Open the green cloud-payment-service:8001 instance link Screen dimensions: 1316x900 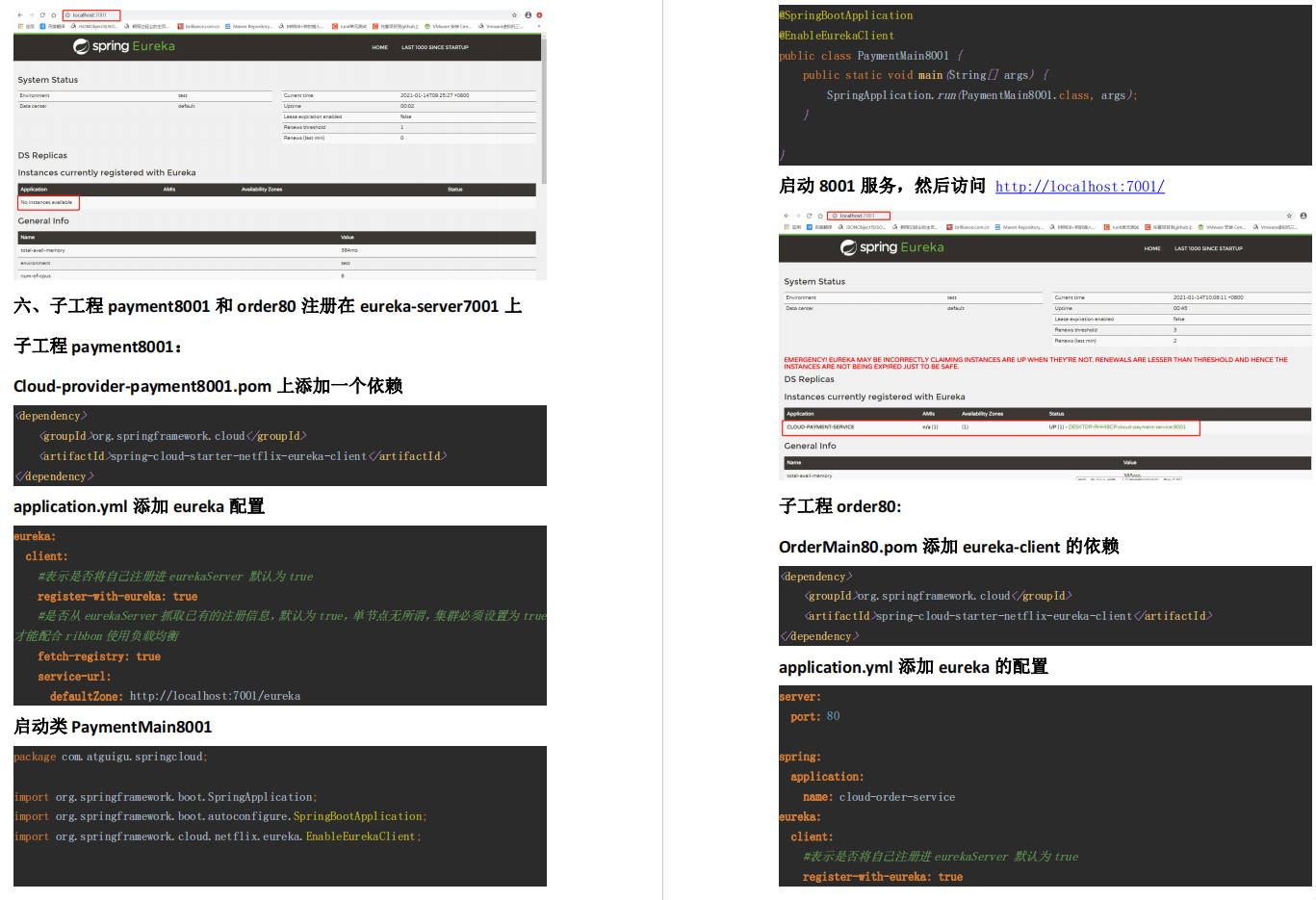[1126, 426]
